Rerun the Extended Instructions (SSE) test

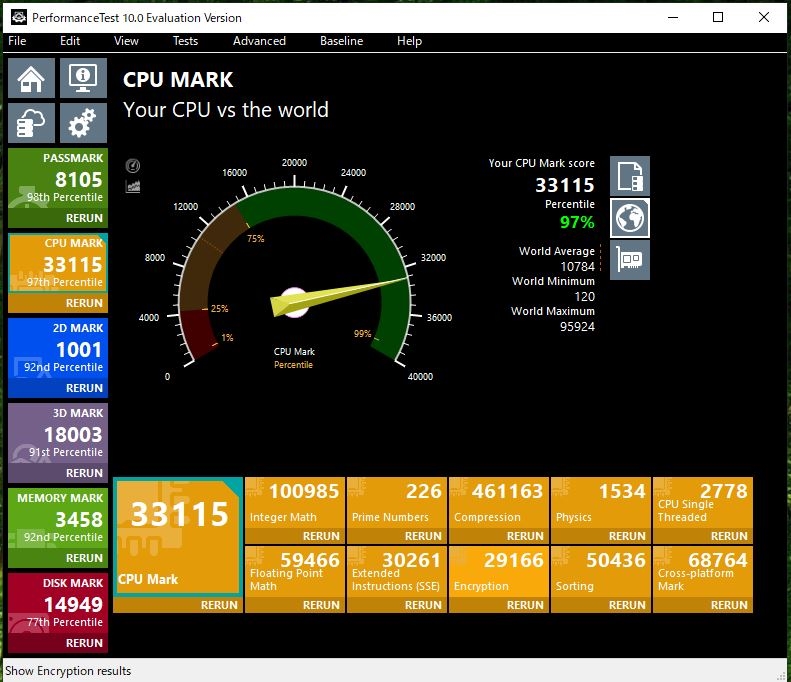(397, 605)
